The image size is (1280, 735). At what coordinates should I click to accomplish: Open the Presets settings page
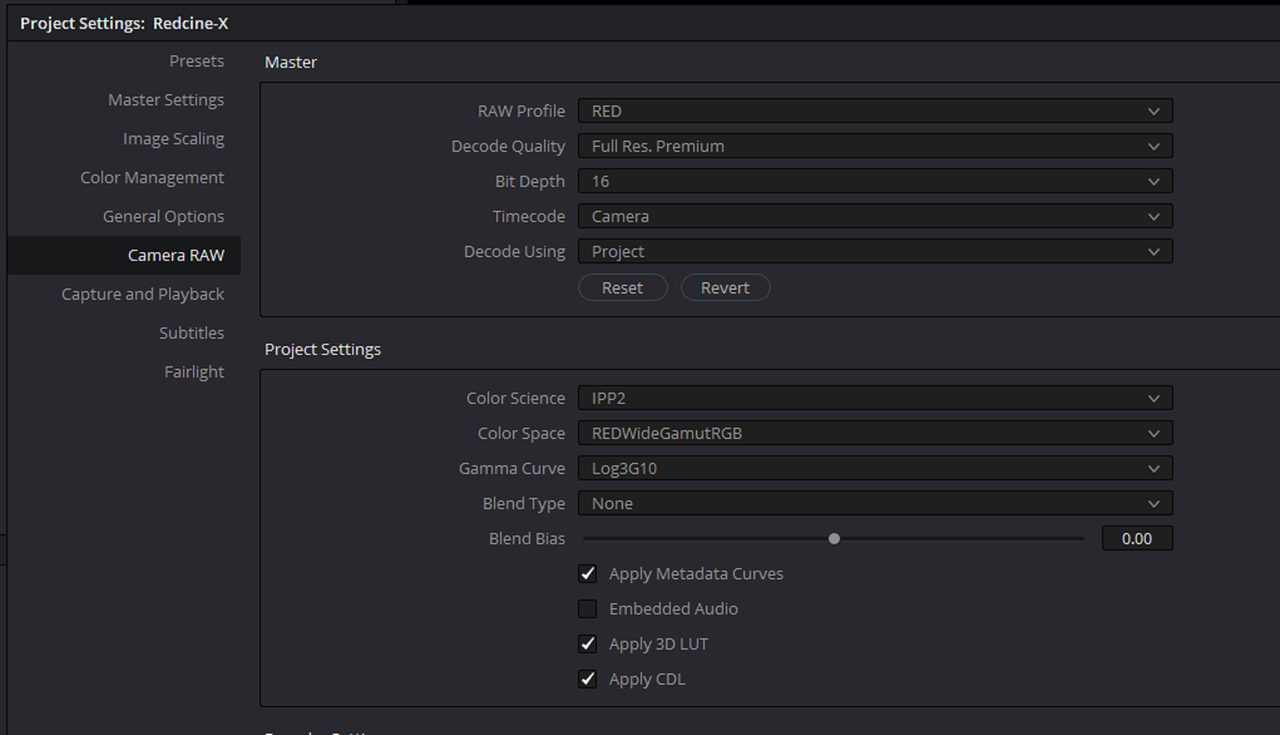[196, 61]
